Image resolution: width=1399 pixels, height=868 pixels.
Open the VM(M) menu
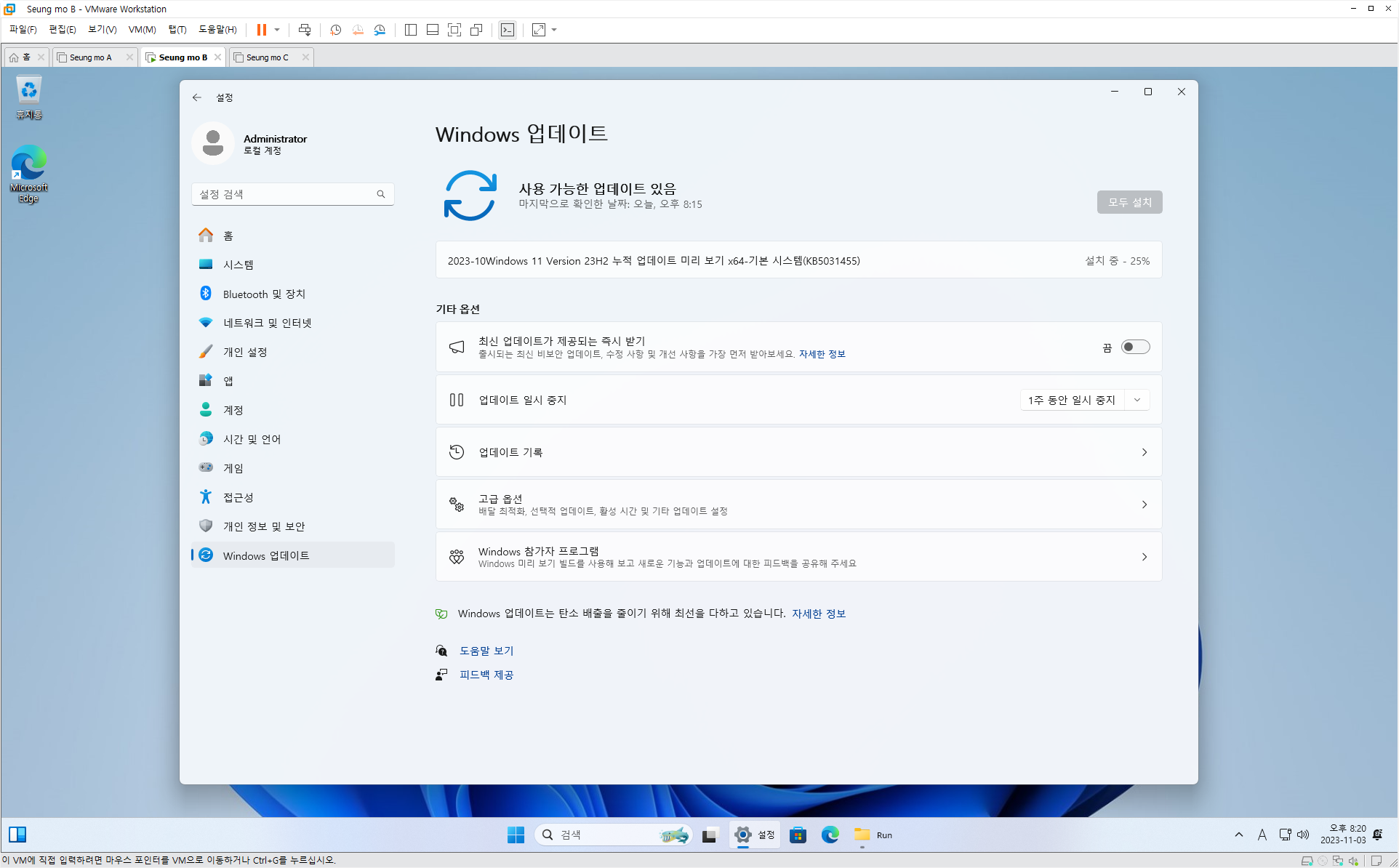142,30
